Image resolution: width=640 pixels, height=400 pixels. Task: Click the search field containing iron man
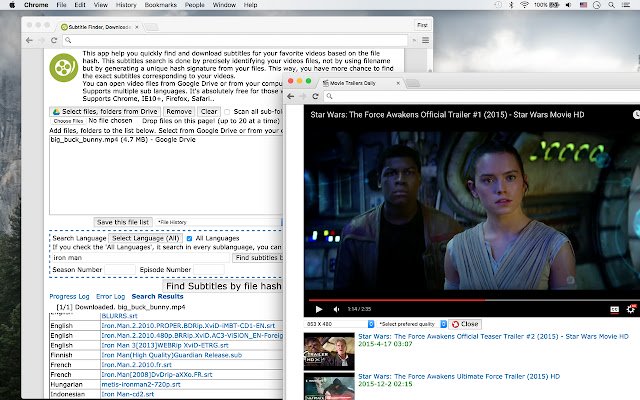pyautogui.click(x=140, y=258)
